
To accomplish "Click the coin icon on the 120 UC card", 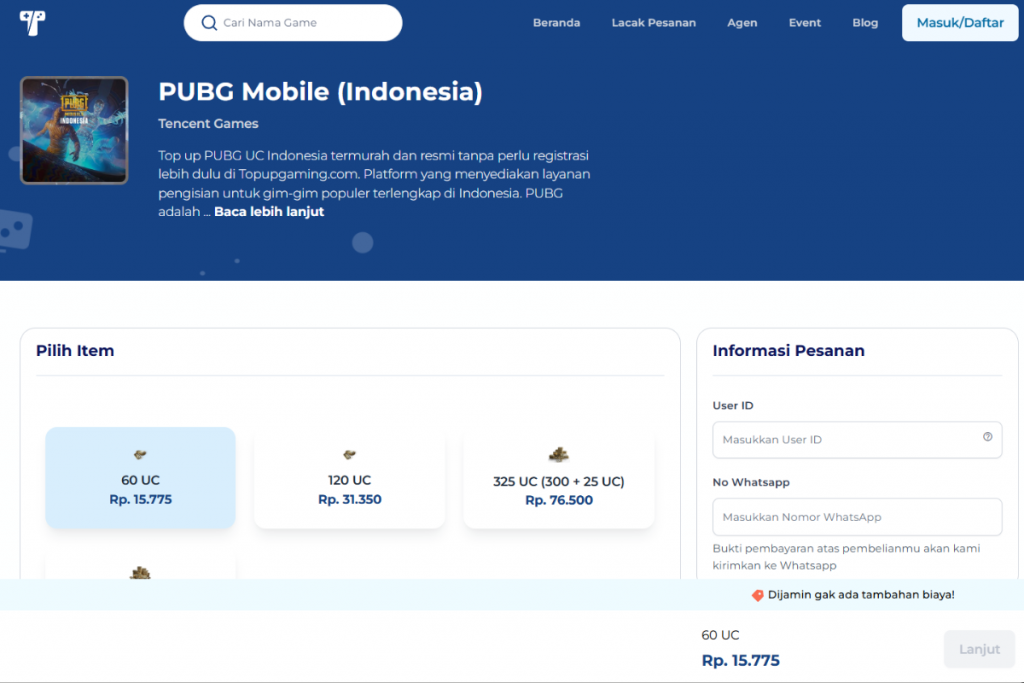I will 349,454.
